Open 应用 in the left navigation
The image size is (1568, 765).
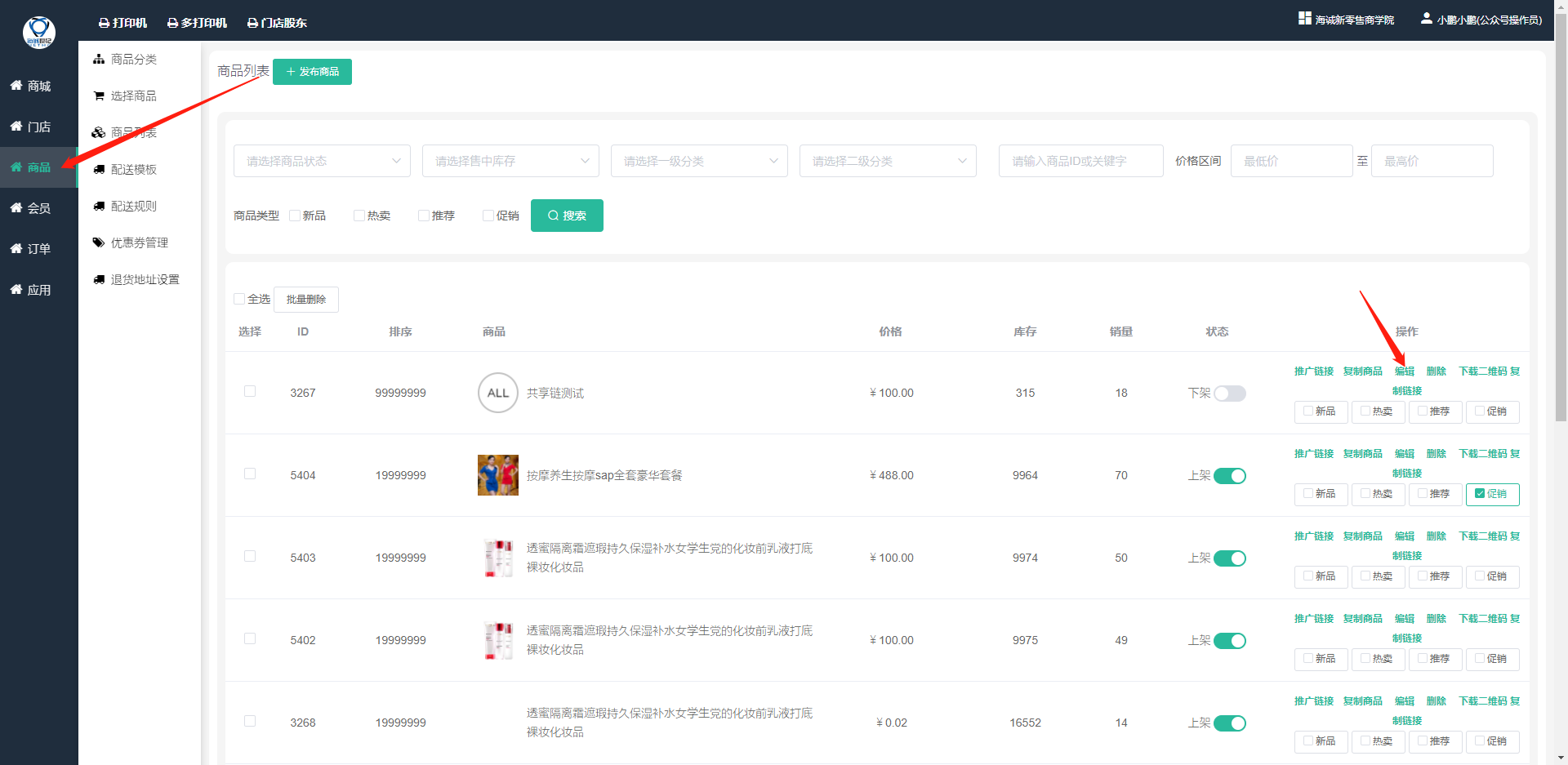38,290
